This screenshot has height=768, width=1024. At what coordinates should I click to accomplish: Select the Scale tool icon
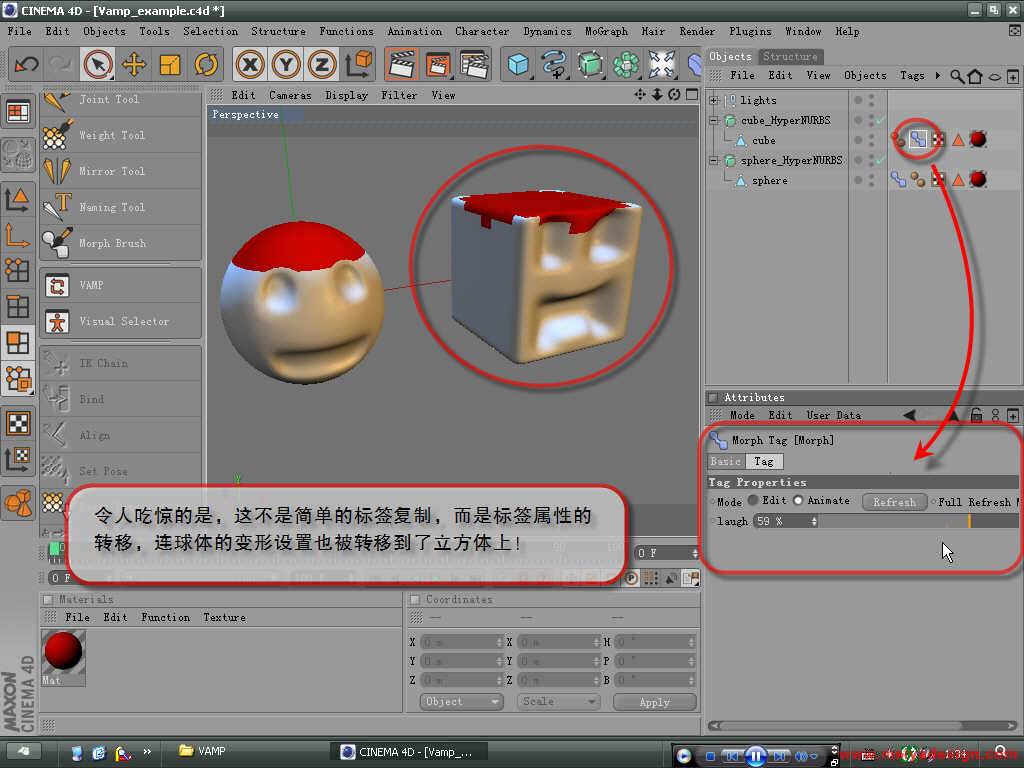coord(170,65)
